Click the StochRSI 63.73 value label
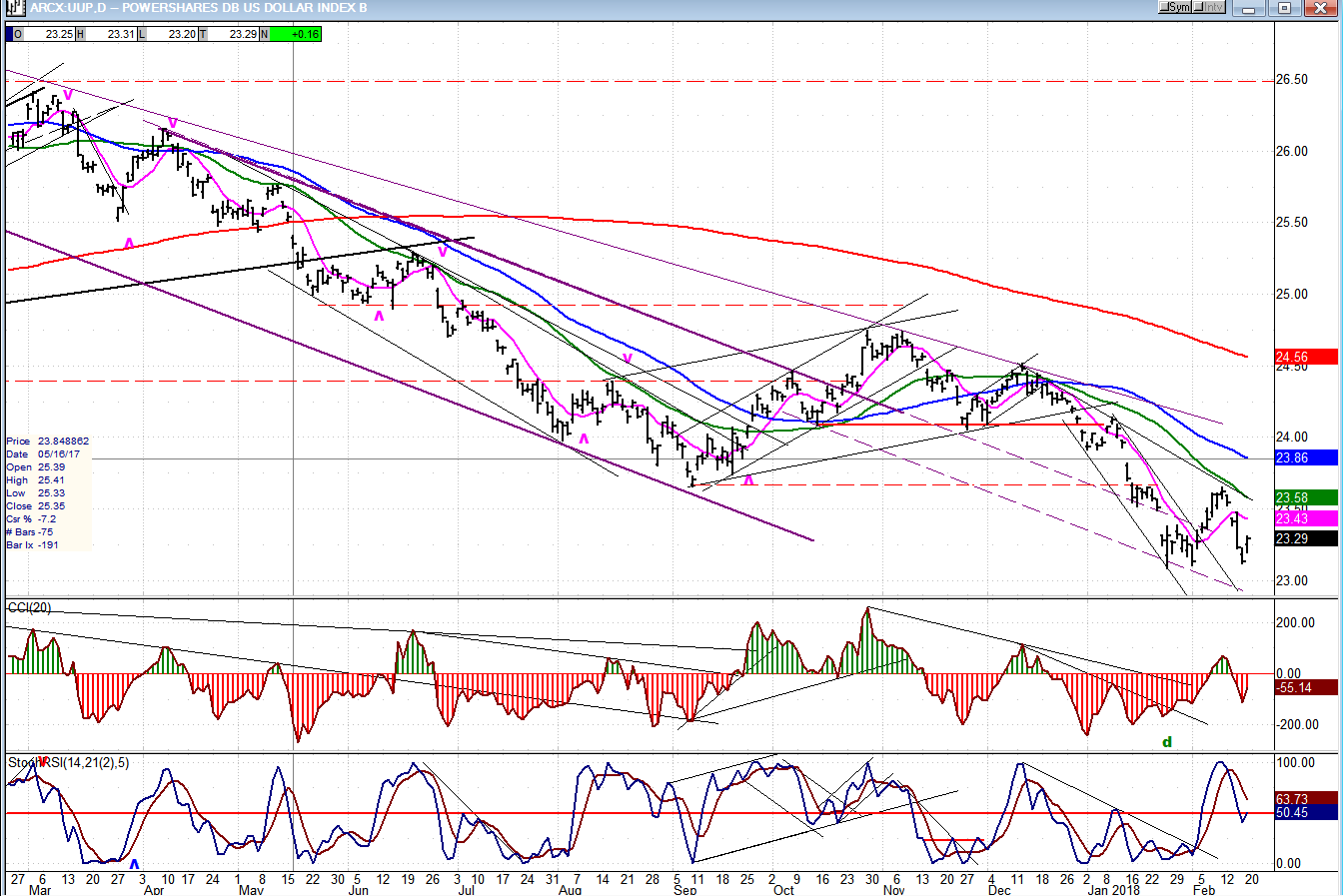This screenshot has height=896, width=1343. click(x=1305, y=798)
